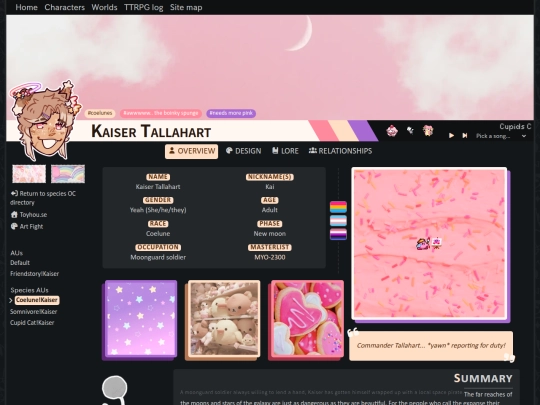540x405 pixels.
Task: Switch to the Overview tab
Action: (191, 151)
